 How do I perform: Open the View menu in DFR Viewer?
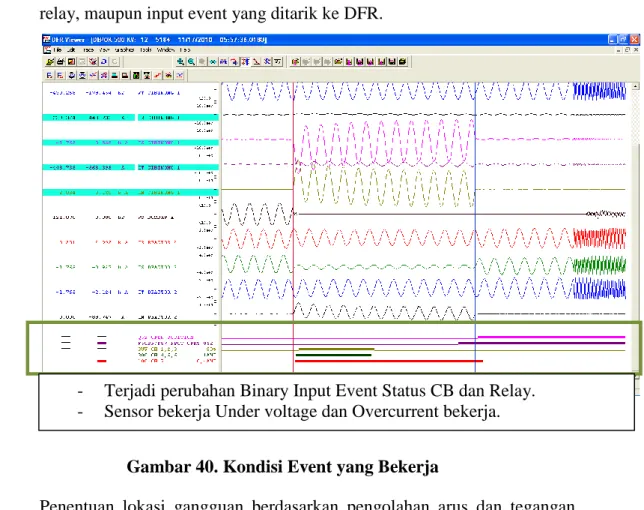coord(104,50)
